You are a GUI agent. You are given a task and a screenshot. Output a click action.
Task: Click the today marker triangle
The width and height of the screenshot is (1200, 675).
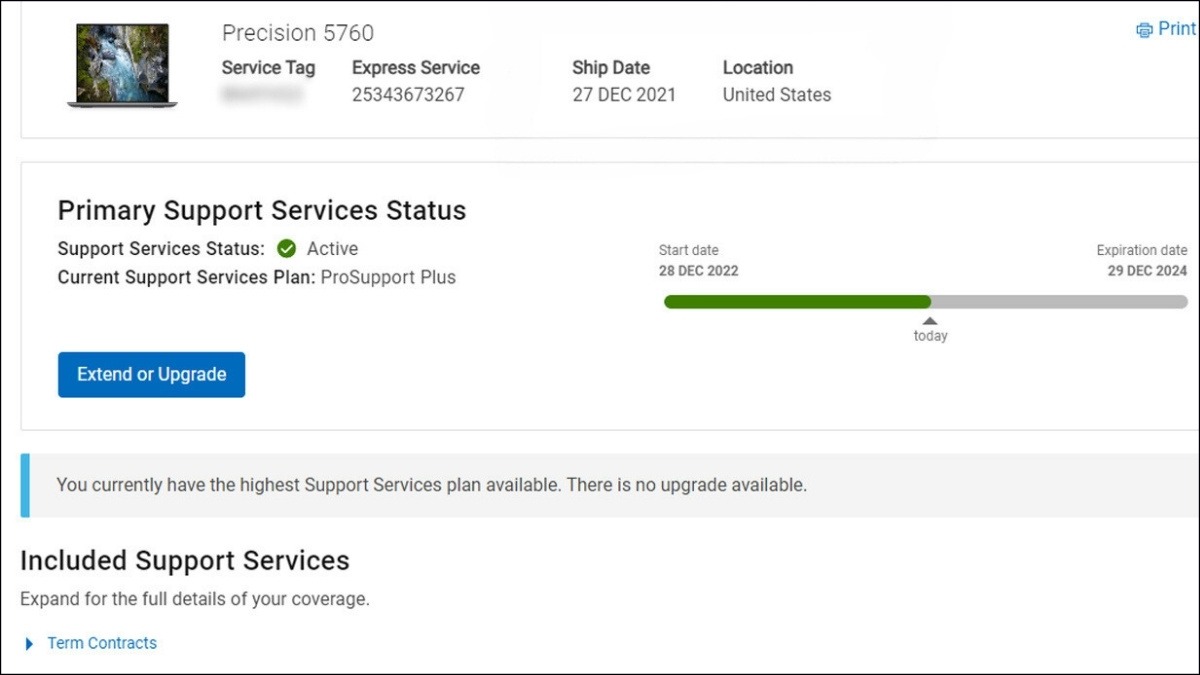coord(930,321)
